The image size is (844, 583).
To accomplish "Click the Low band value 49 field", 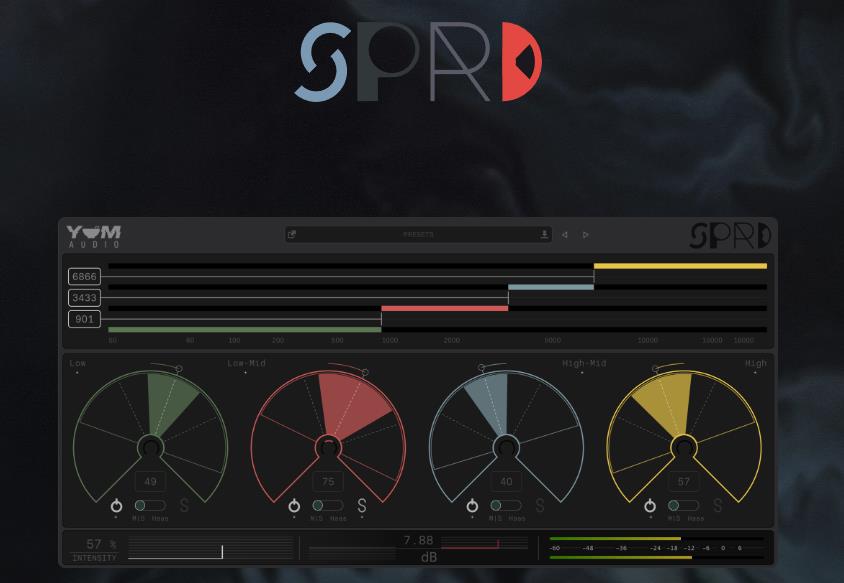I will pos(150,481).
